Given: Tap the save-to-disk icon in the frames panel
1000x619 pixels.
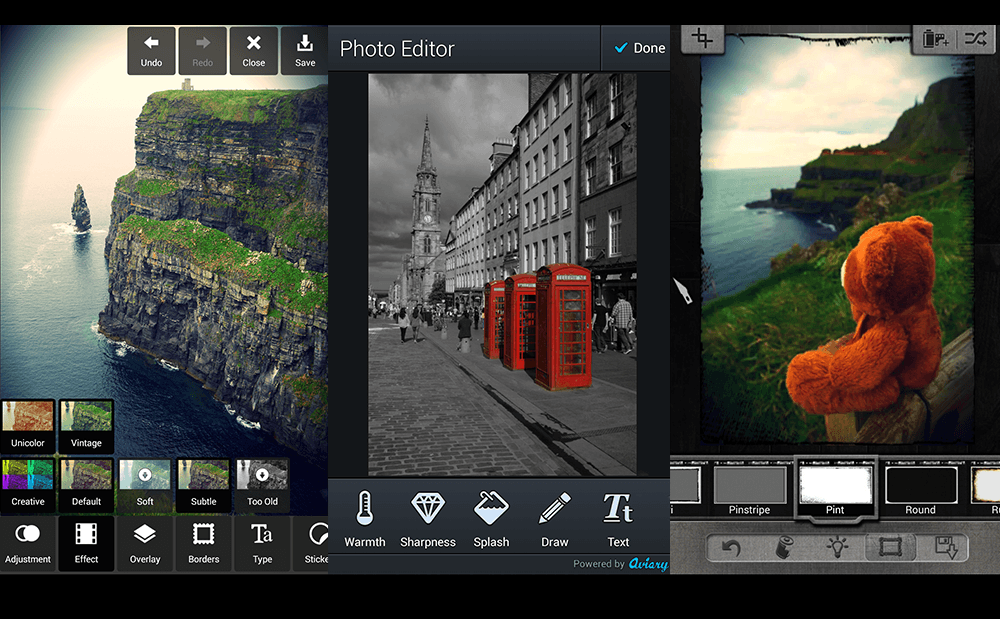Looking at the screenshot, I should tap(948, 548).
